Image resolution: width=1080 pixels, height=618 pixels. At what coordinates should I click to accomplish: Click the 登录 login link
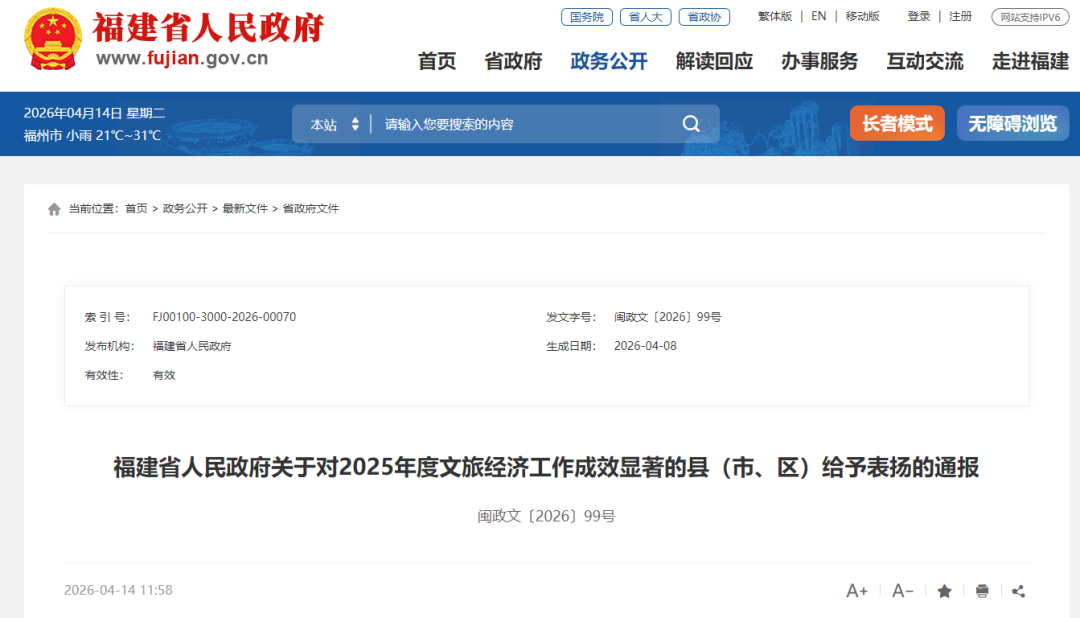click(918, 16)
